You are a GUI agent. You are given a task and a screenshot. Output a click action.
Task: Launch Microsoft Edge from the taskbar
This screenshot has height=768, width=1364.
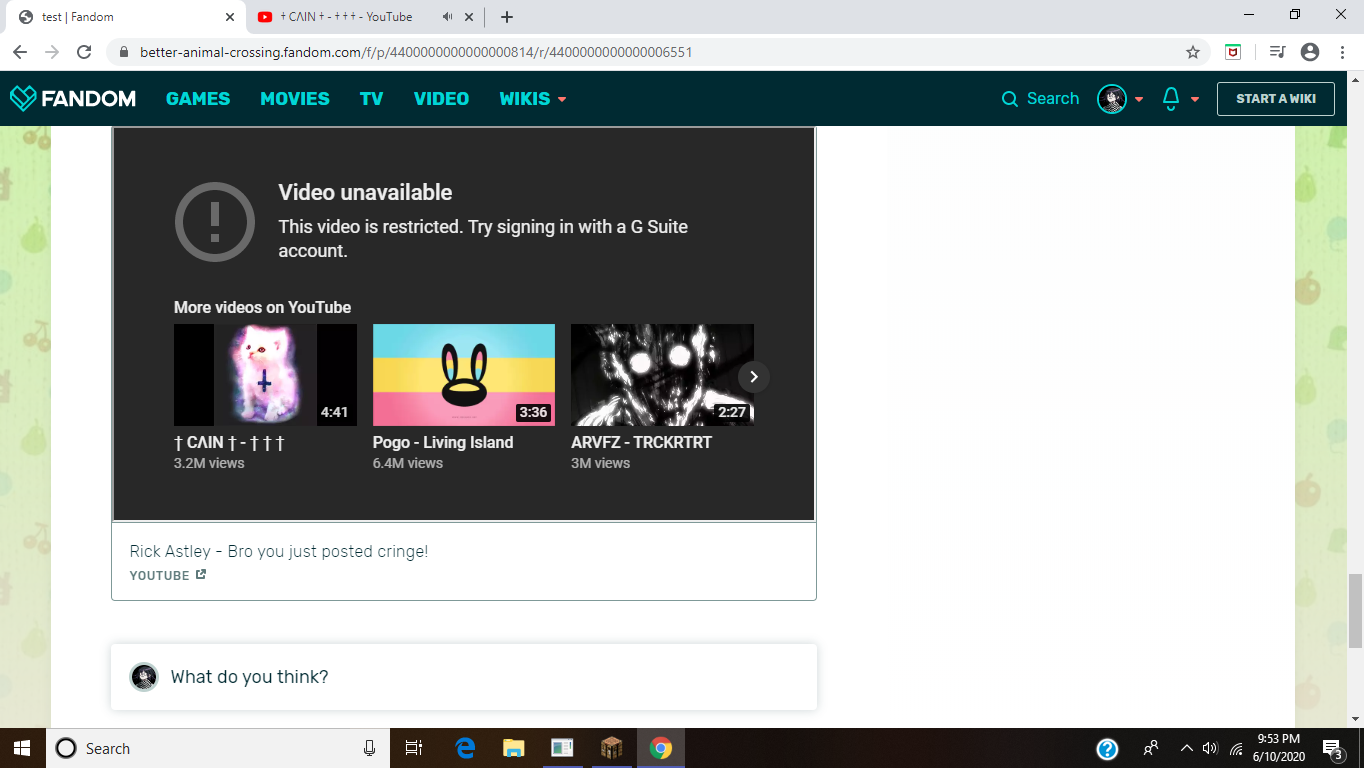coord(465,748)
